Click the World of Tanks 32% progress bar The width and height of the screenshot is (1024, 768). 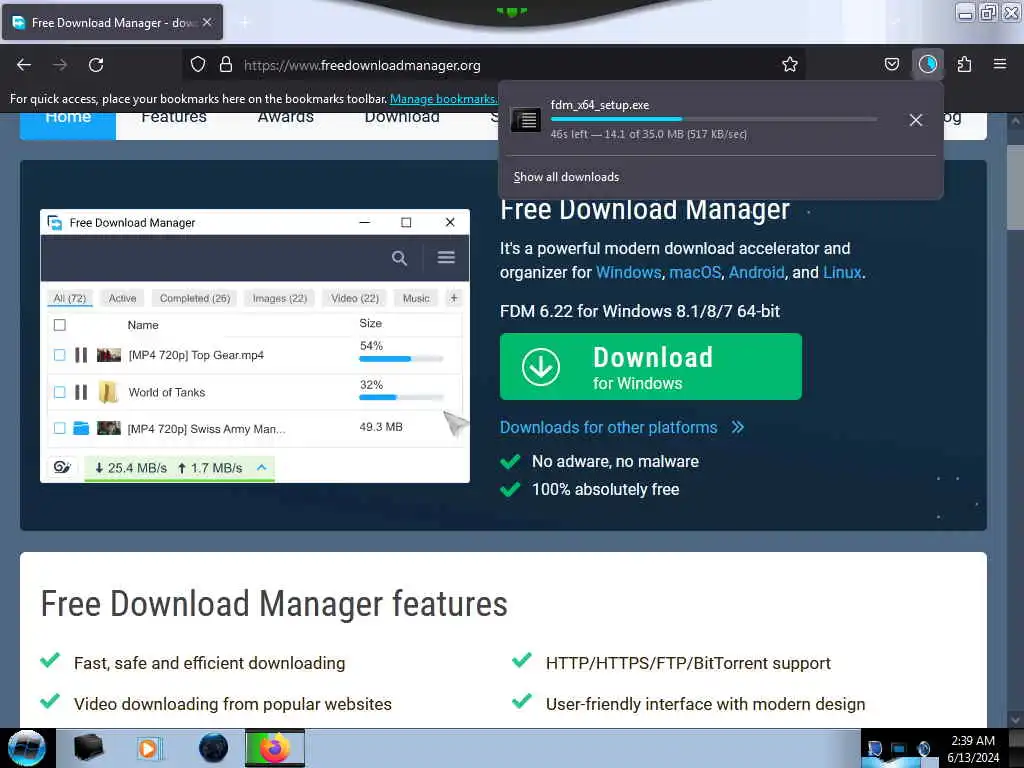tap(401, 397)
